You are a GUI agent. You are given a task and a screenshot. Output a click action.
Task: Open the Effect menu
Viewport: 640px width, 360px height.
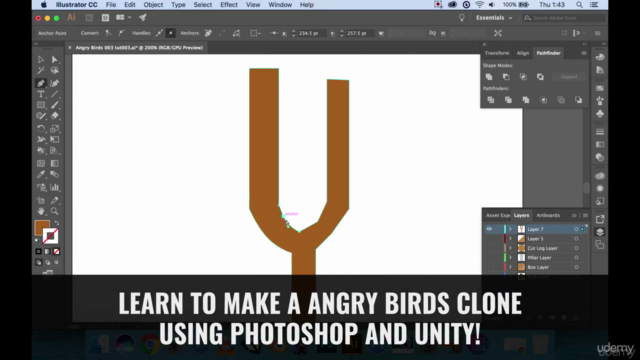click(x=229, y=5)
